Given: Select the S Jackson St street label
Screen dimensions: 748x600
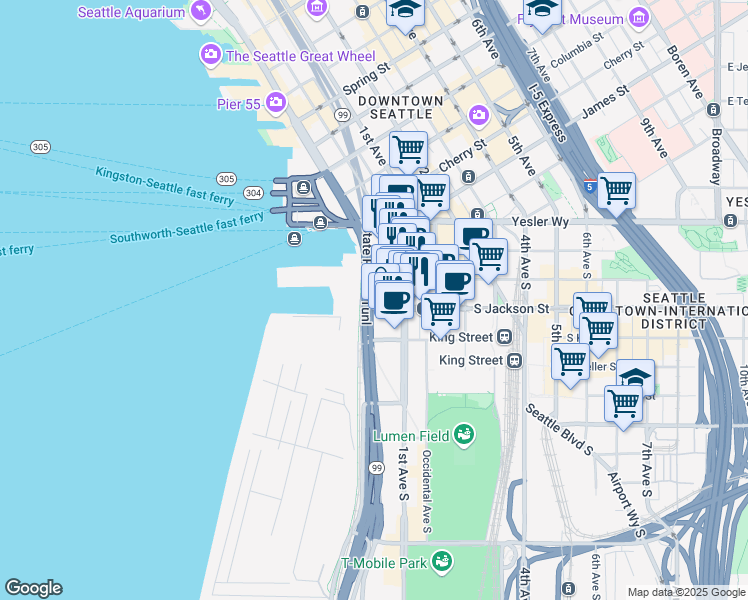Looking at the screenshot, I should (511, 310).
